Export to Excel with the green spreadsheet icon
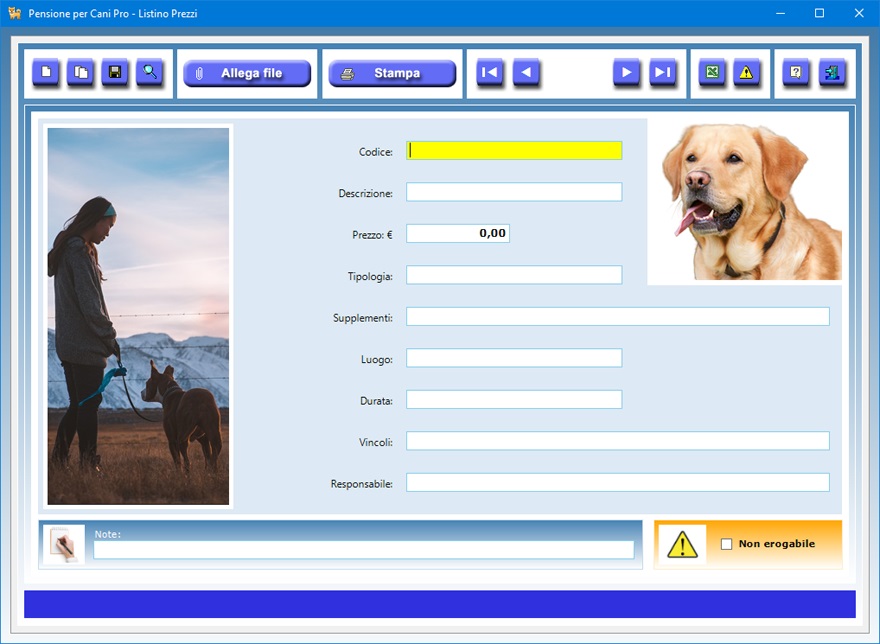This screenshot has width=880, height=644. (x=712, y=72)
